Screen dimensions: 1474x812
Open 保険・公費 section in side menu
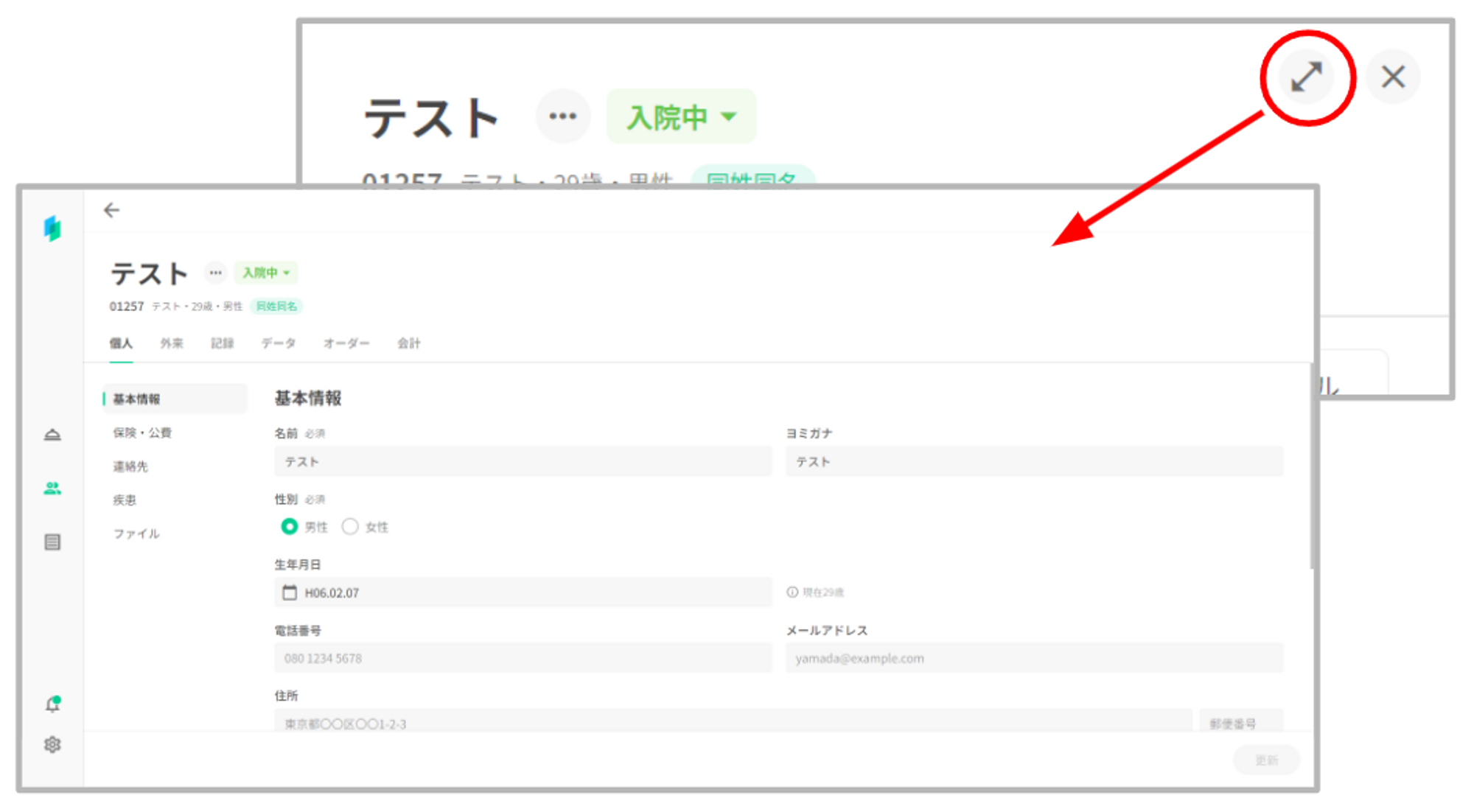pos(142,433)
